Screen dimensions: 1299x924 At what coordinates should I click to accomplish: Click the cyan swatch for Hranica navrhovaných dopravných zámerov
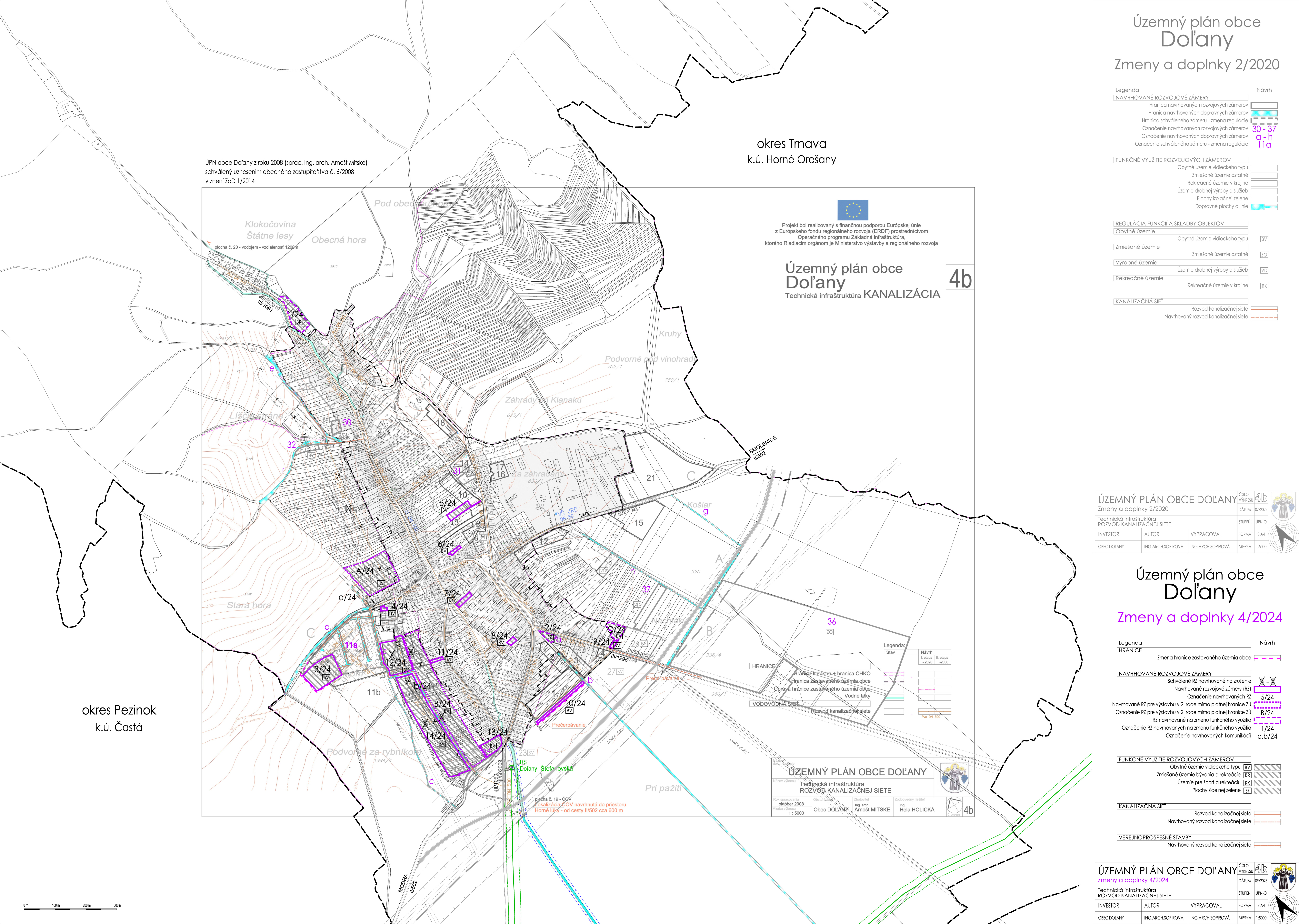1264,113
